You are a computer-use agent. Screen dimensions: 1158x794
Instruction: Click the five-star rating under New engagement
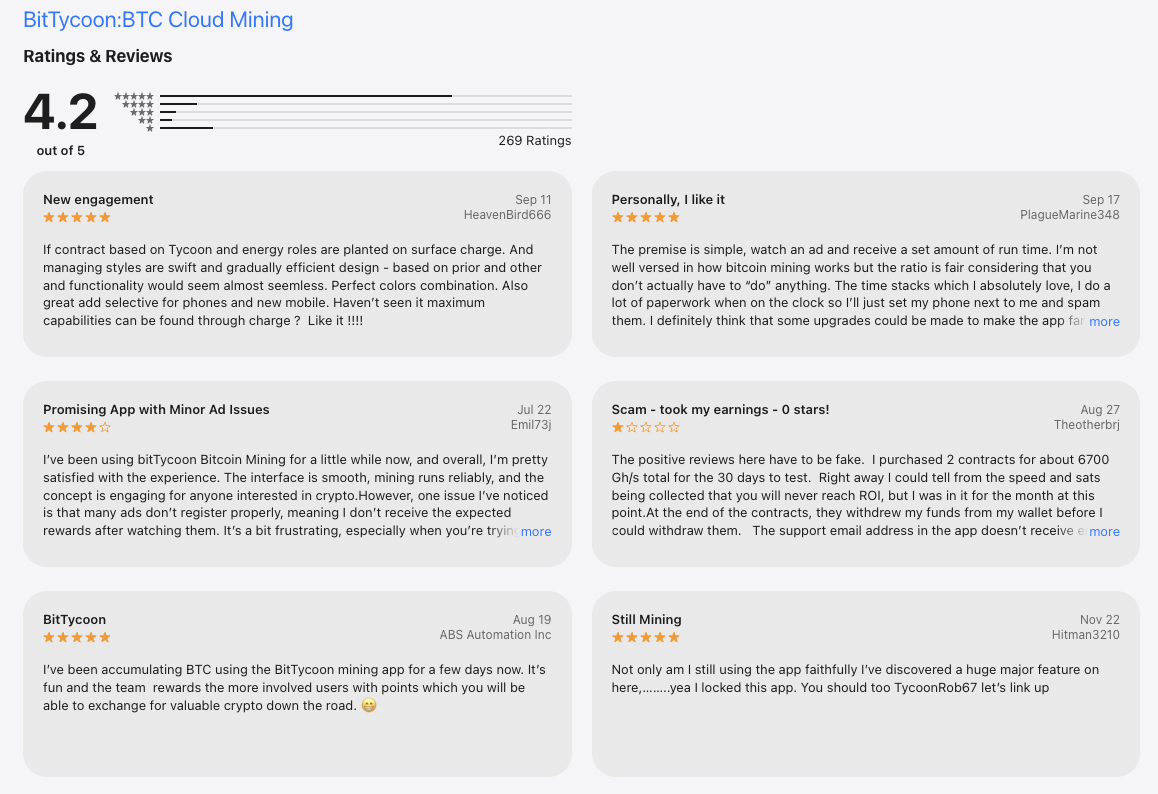(x=76, y=217)
